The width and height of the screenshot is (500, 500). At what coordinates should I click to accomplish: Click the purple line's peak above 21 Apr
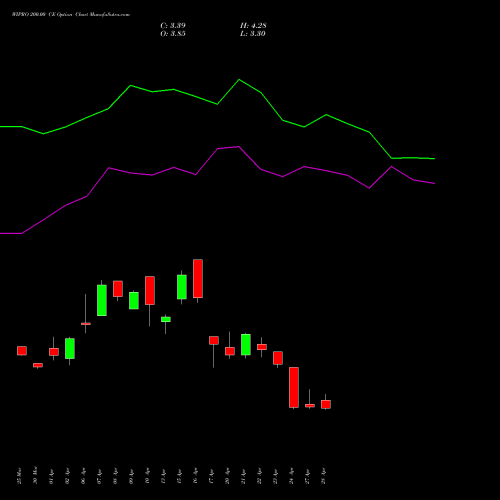pyautogui.click(x=238, y=147)
